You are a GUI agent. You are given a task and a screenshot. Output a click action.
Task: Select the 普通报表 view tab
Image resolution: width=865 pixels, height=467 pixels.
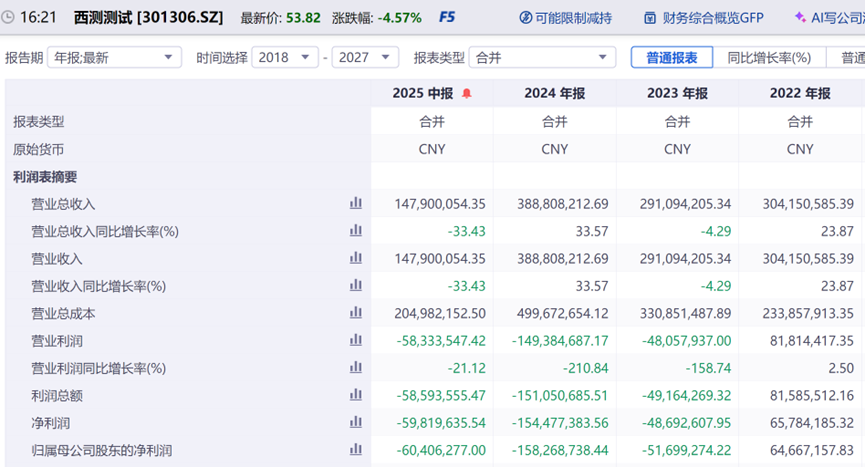click(x=671, y=58)
